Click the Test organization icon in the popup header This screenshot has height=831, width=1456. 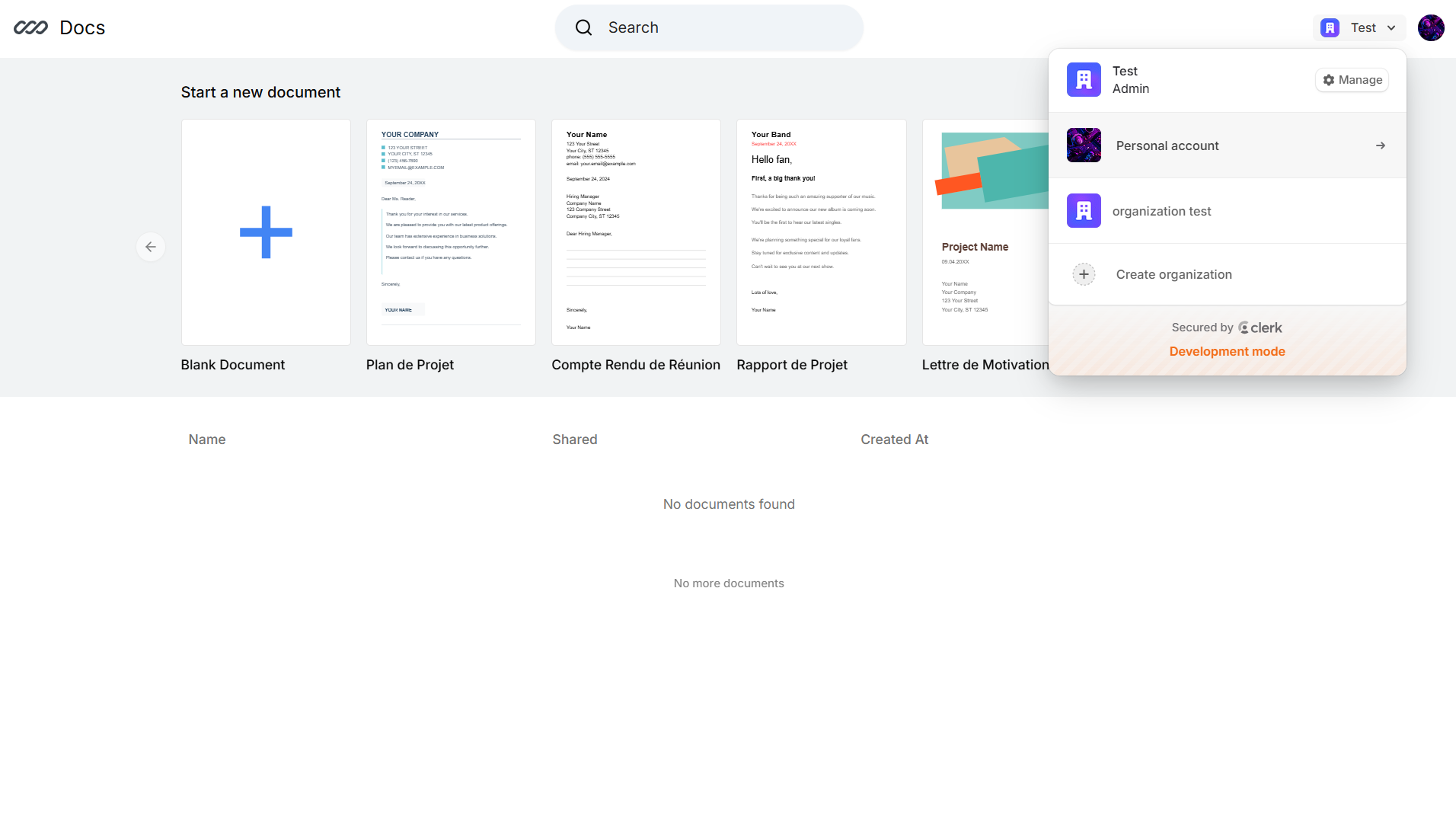point(1084,80)
